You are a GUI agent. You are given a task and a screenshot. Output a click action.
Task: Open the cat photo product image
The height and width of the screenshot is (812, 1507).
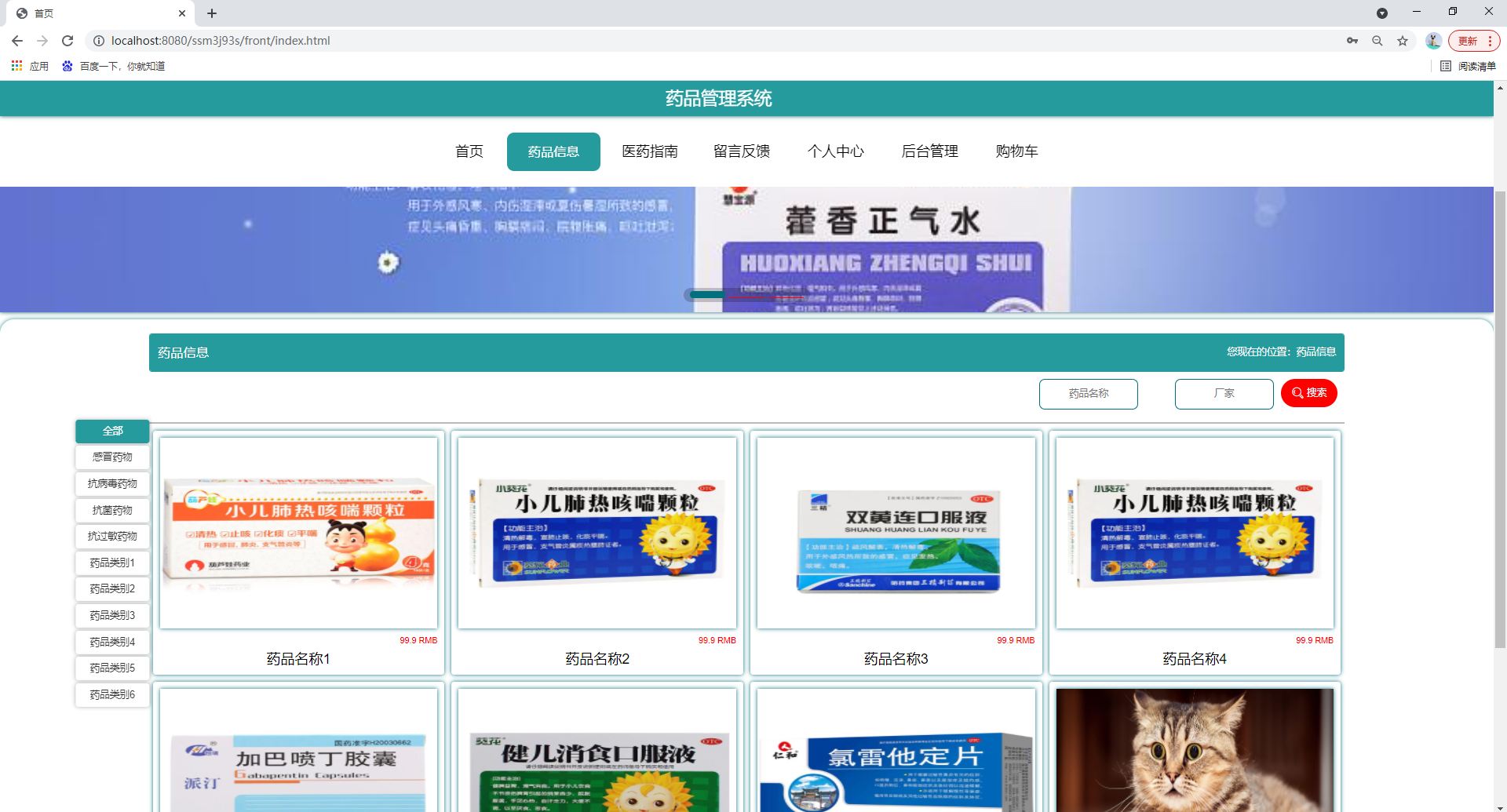[x=1195, y=750]
